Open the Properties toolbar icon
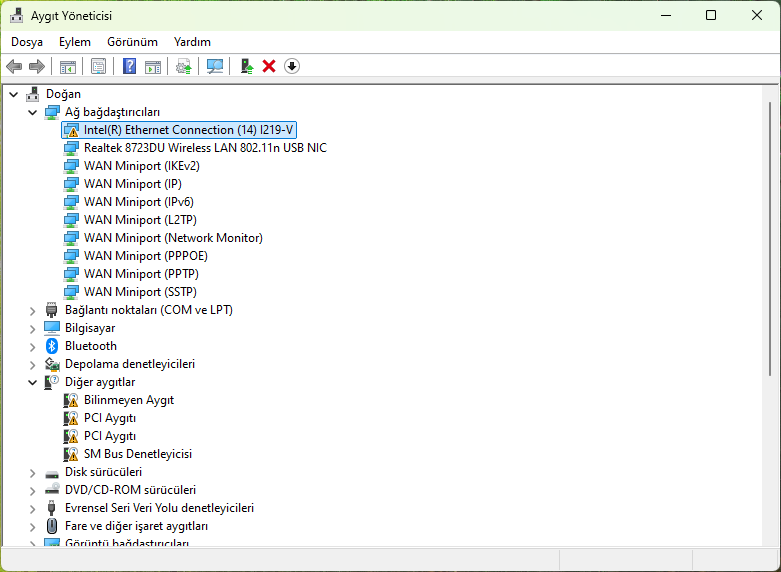781x572 pixels. [98, 66]
